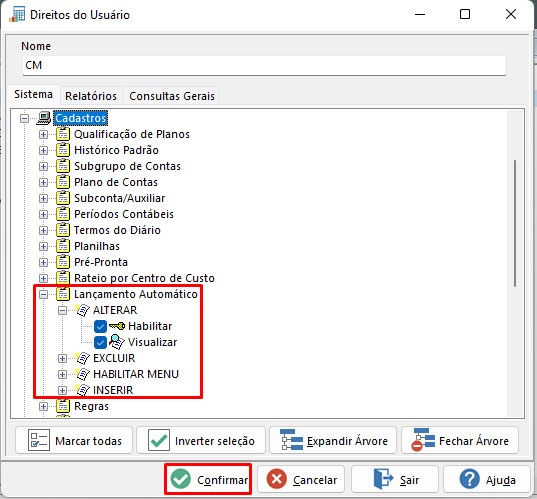
Task: Click the Histórico Padrão notepad icon
Action: click(63, 150)
